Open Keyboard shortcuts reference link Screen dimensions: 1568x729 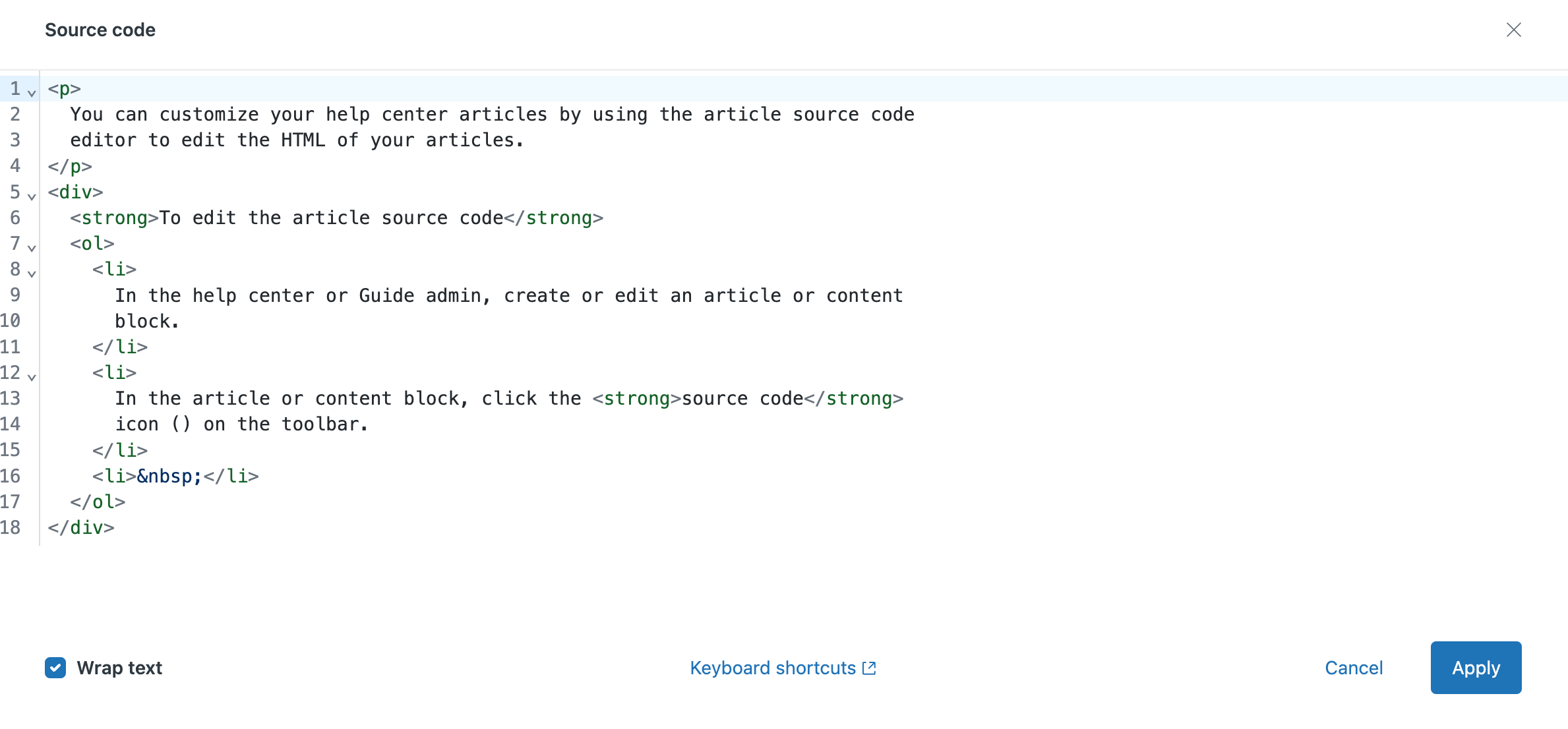783,668
